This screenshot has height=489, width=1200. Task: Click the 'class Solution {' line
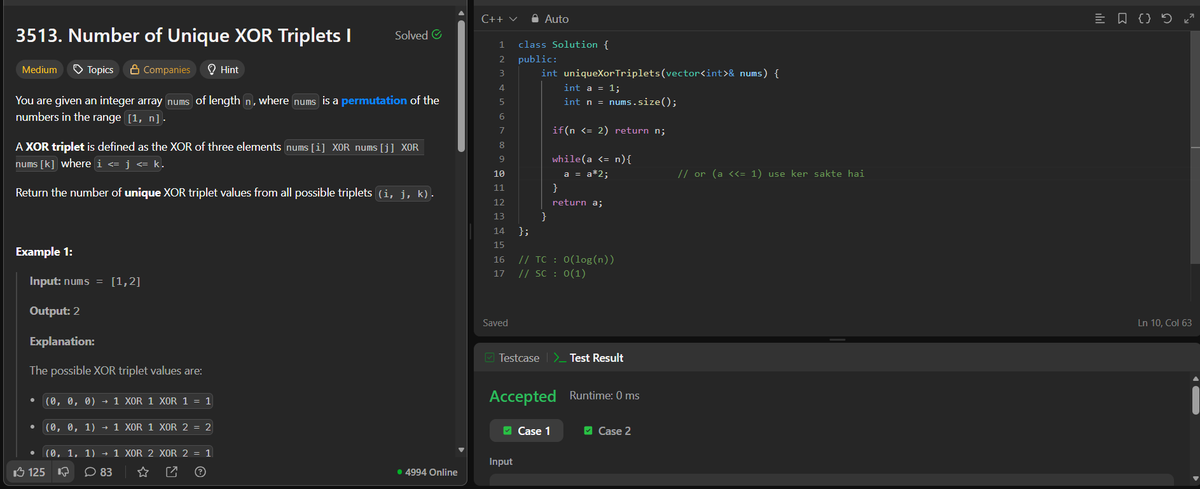click(x=564, y=45)
